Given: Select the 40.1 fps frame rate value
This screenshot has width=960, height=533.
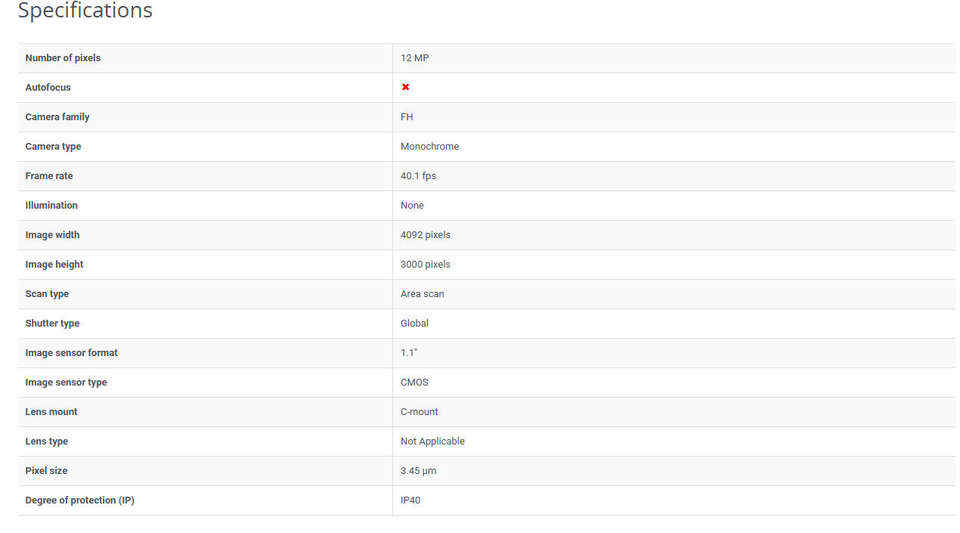Looking at the screenshot, I should (x=418, y=176).
